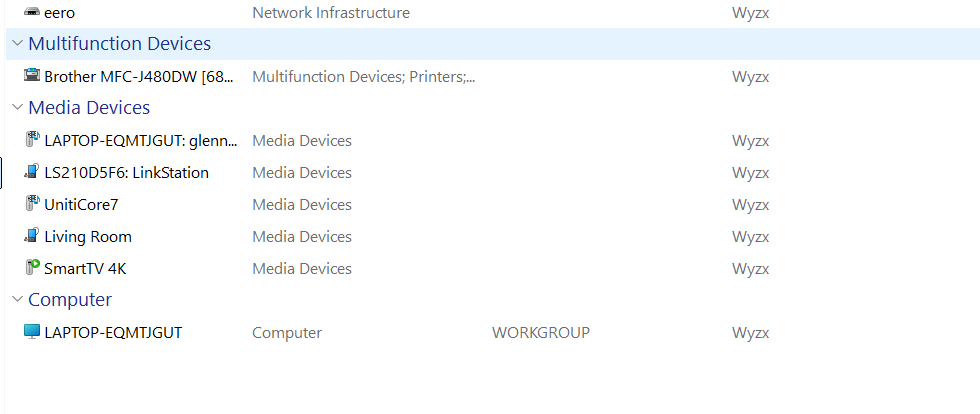Select the LAPTOP-EQMTJGUT computer monitor icon
This screenshot has height=414, width=980.
[x=32, y=332]
